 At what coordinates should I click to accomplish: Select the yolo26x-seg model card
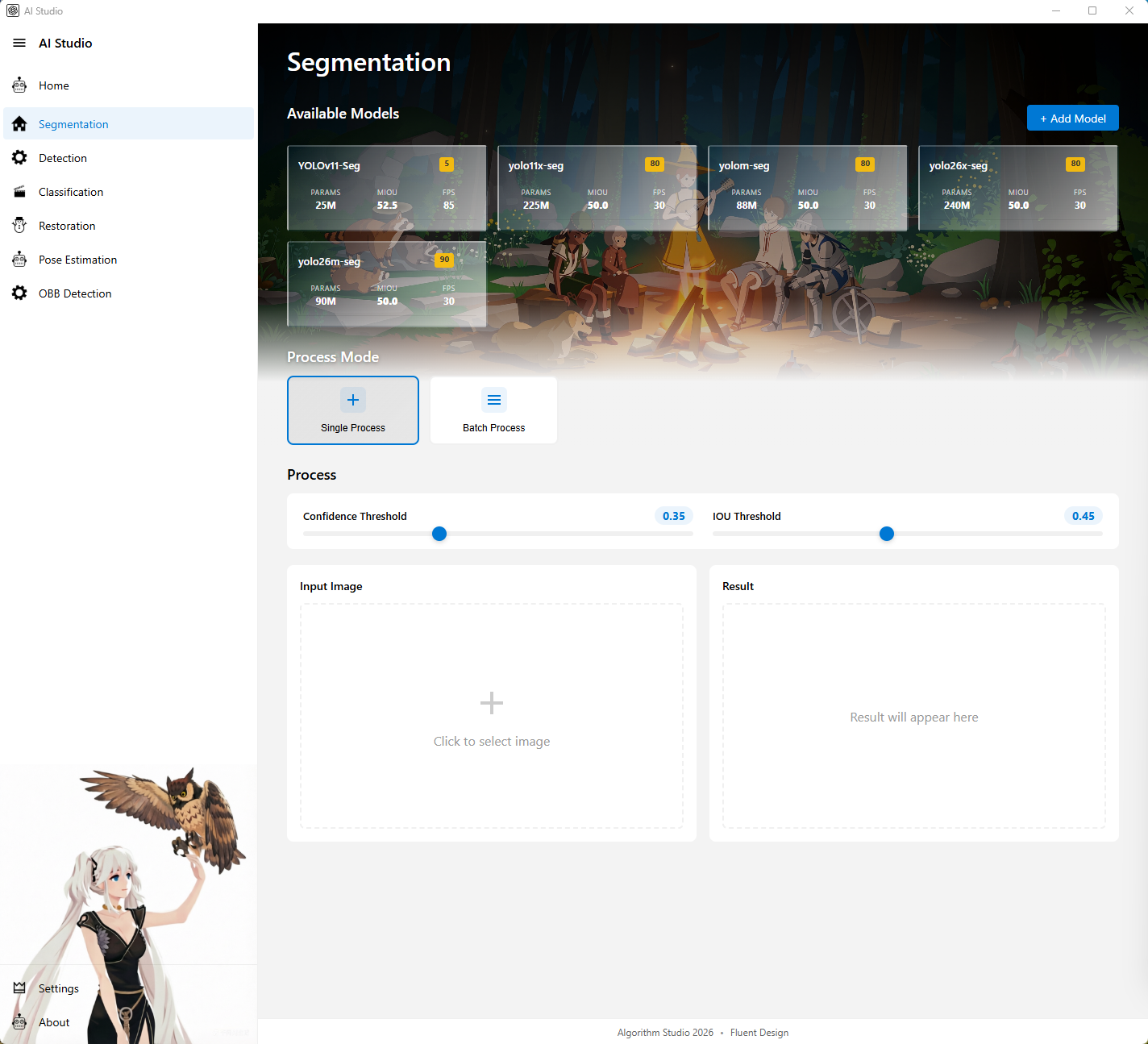pos(1017,188)
